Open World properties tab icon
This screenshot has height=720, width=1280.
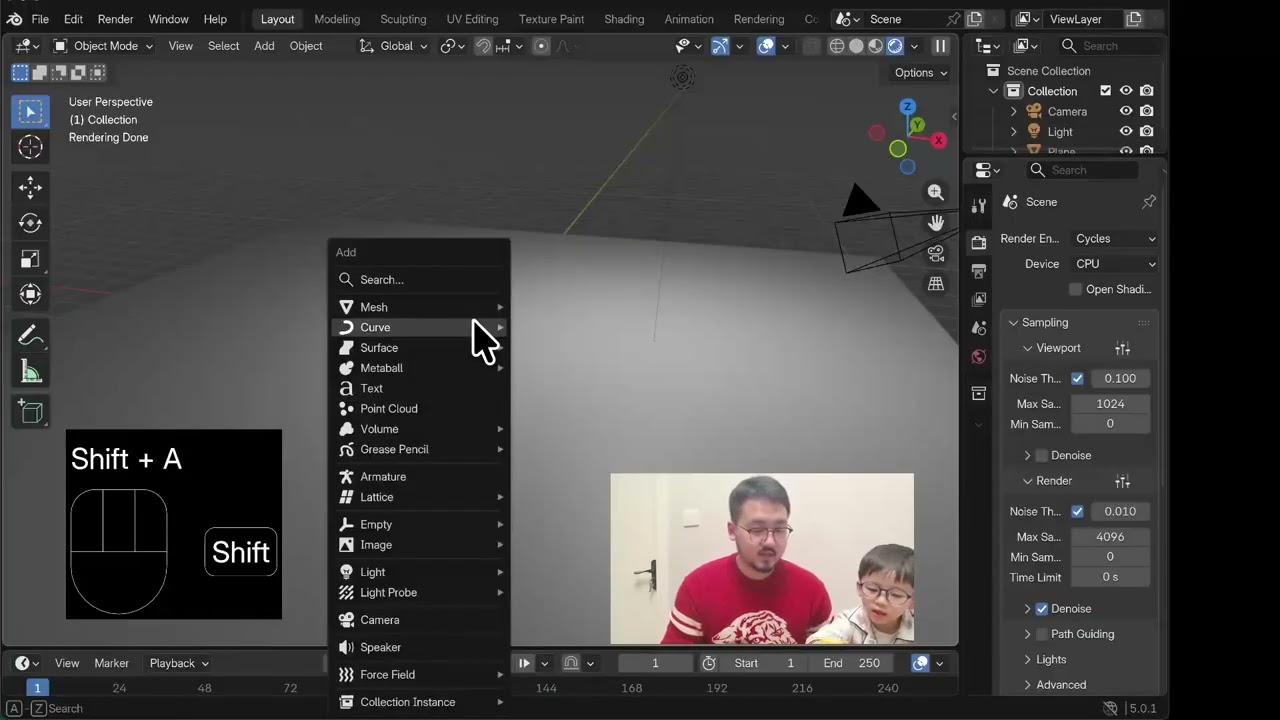[x=978, y=357]
